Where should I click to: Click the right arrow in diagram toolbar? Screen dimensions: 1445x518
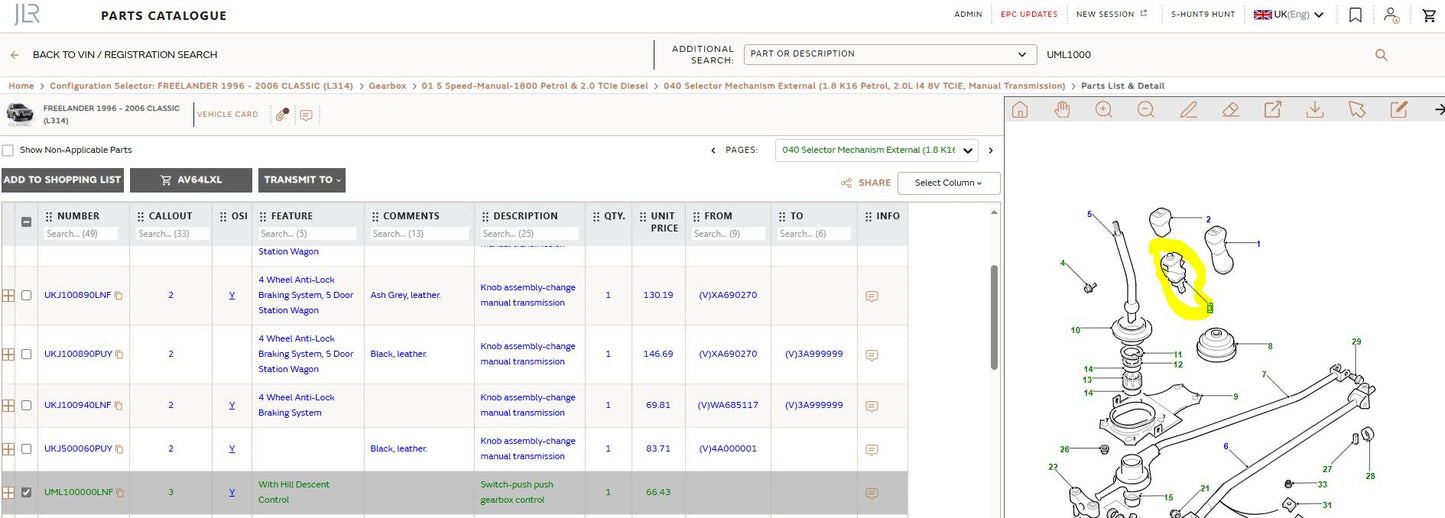pos(1439,110)
